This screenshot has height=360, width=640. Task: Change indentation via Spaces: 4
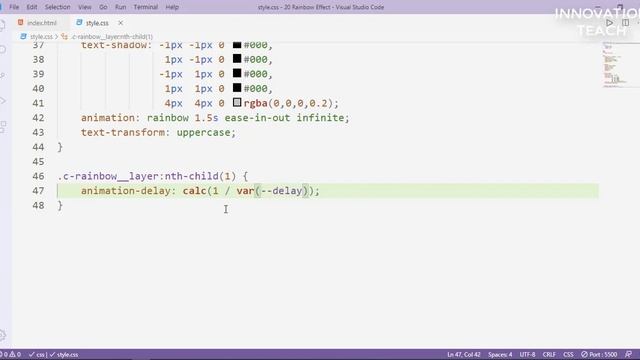[x=500, y=354]
